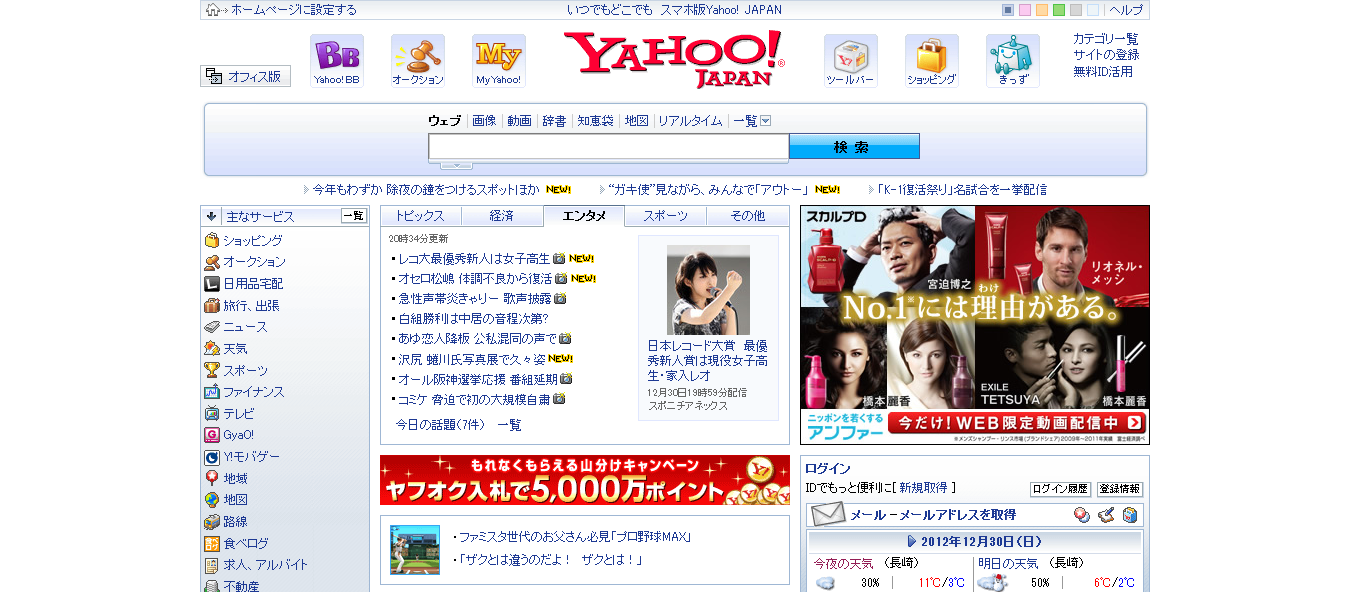Image resolution: width=1349 pixels, height=592 pixels.
Task: Select the リアルタイム search category
Action: (690, 121)
